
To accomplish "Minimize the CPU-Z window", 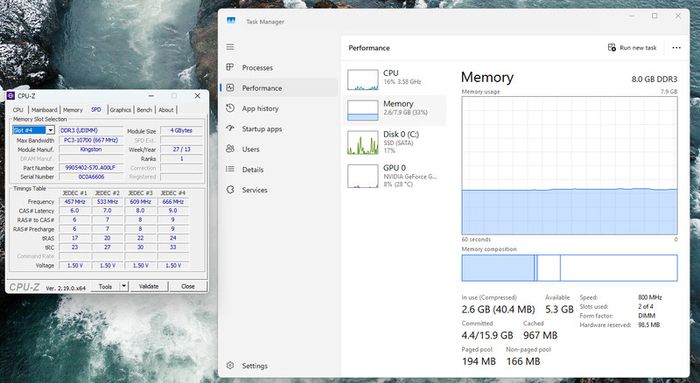I will tap(151, 96).
